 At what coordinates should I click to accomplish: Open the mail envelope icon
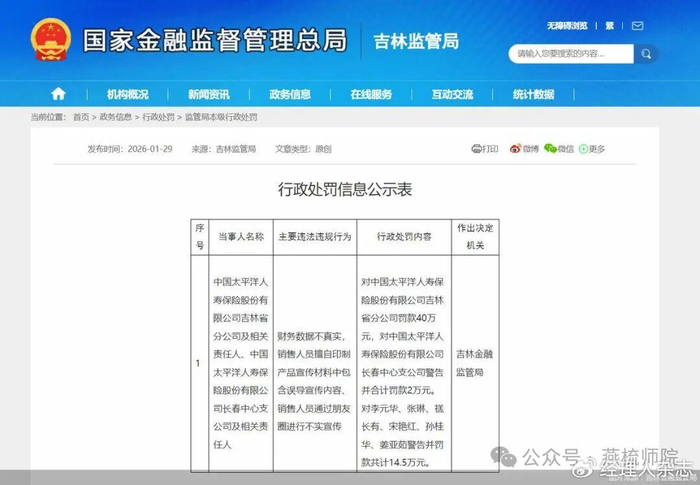coord(638,26)
